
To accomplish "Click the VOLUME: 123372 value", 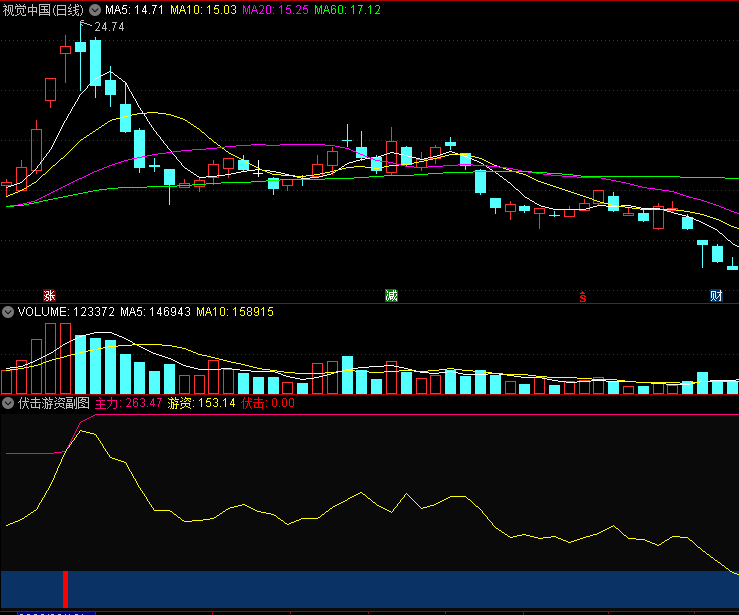I will point(66,312).
